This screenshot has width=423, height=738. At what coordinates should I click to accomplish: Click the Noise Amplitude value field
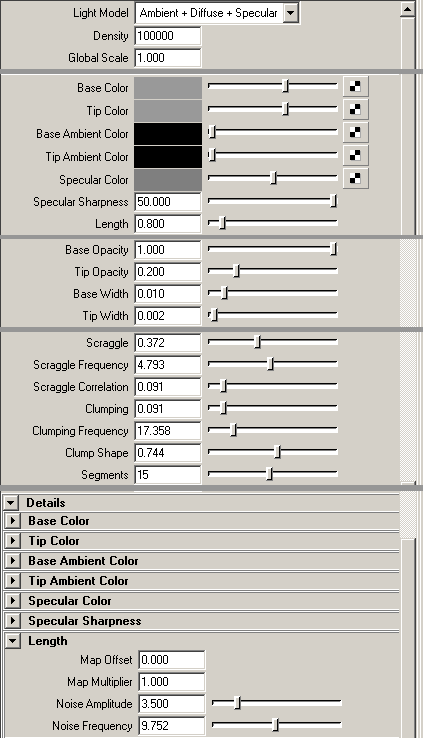[172, 704]
